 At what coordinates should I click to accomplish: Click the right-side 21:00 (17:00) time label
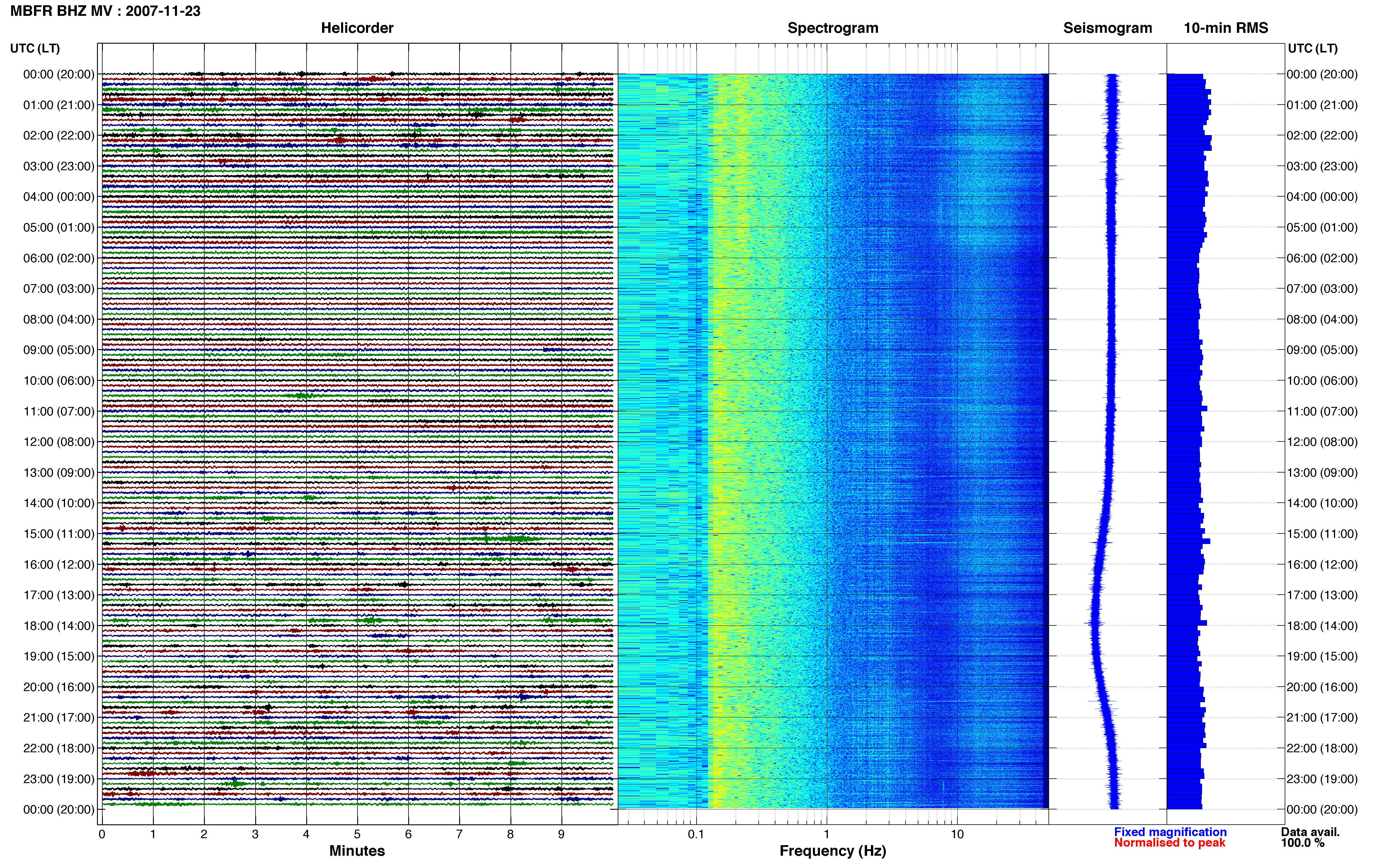pos(1322,718)
